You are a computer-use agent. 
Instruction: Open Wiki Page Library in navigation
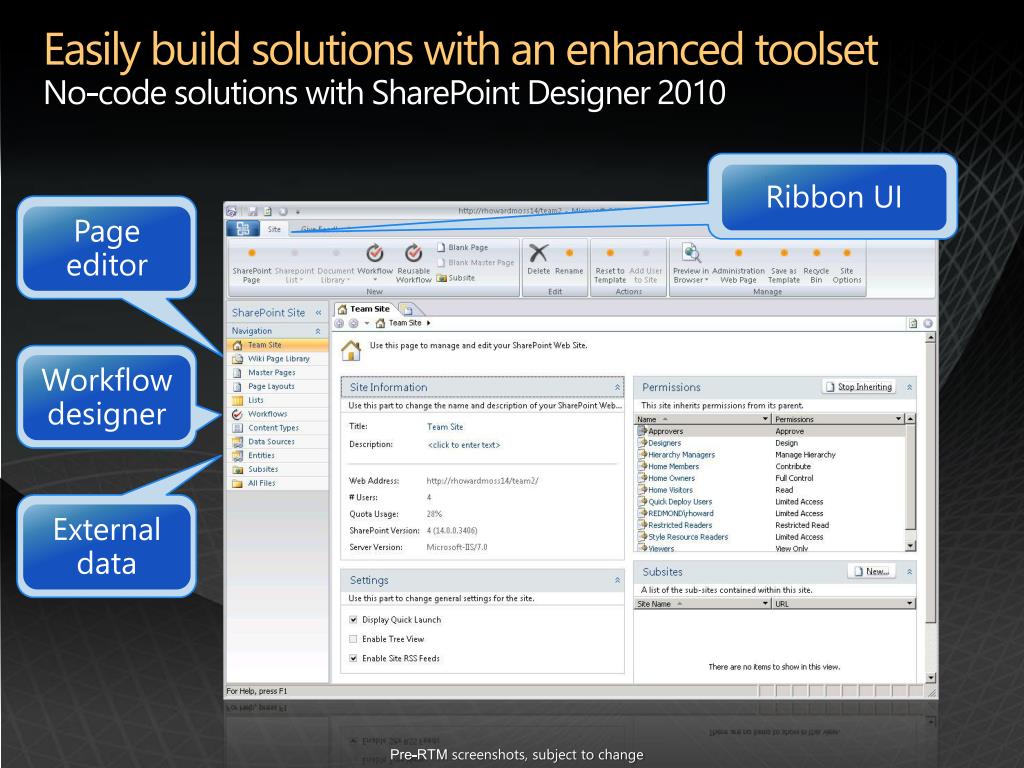[x=278, y=359]
